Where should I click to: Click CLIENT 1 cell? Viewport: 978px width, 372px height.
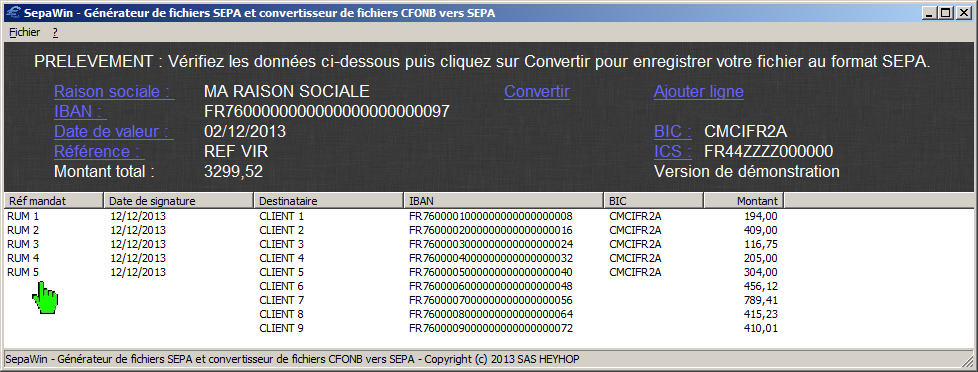point(281,217)
